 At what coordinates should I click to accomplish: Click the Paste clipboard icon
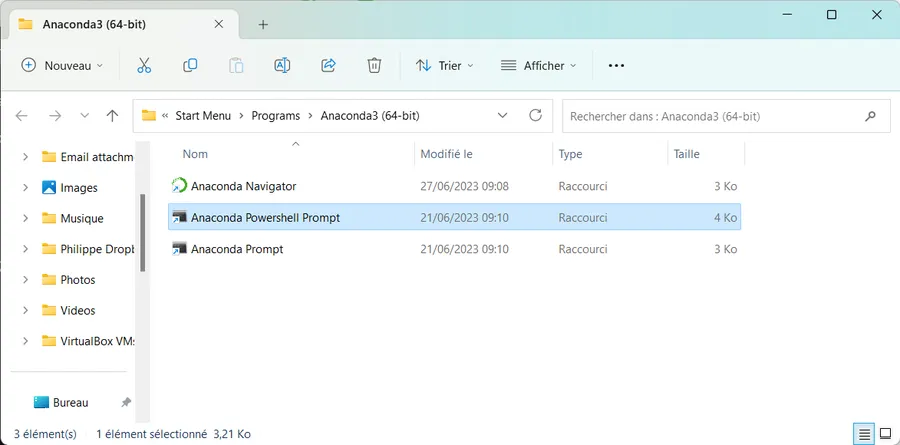tap(236, 65)
